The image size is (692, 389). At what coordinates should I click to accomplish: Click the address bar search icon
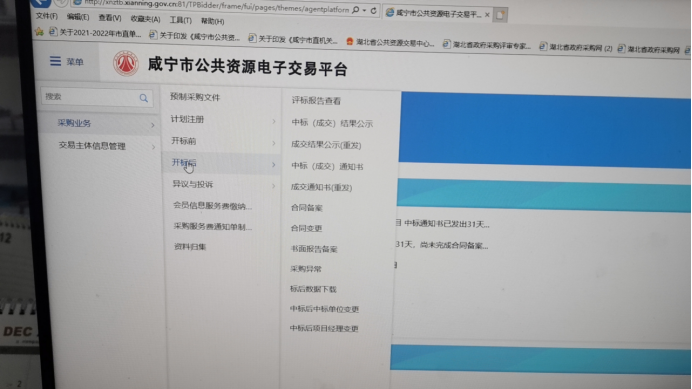click(356, 10)
